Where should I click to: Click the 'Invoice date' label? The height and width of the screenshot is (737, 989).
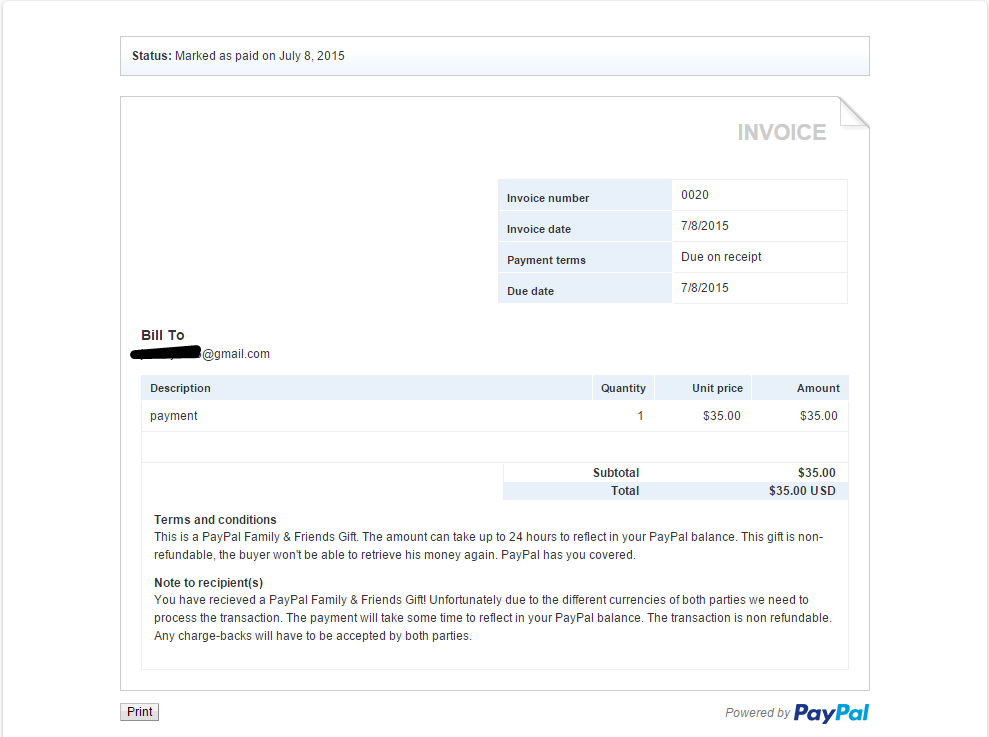point(539,229)
